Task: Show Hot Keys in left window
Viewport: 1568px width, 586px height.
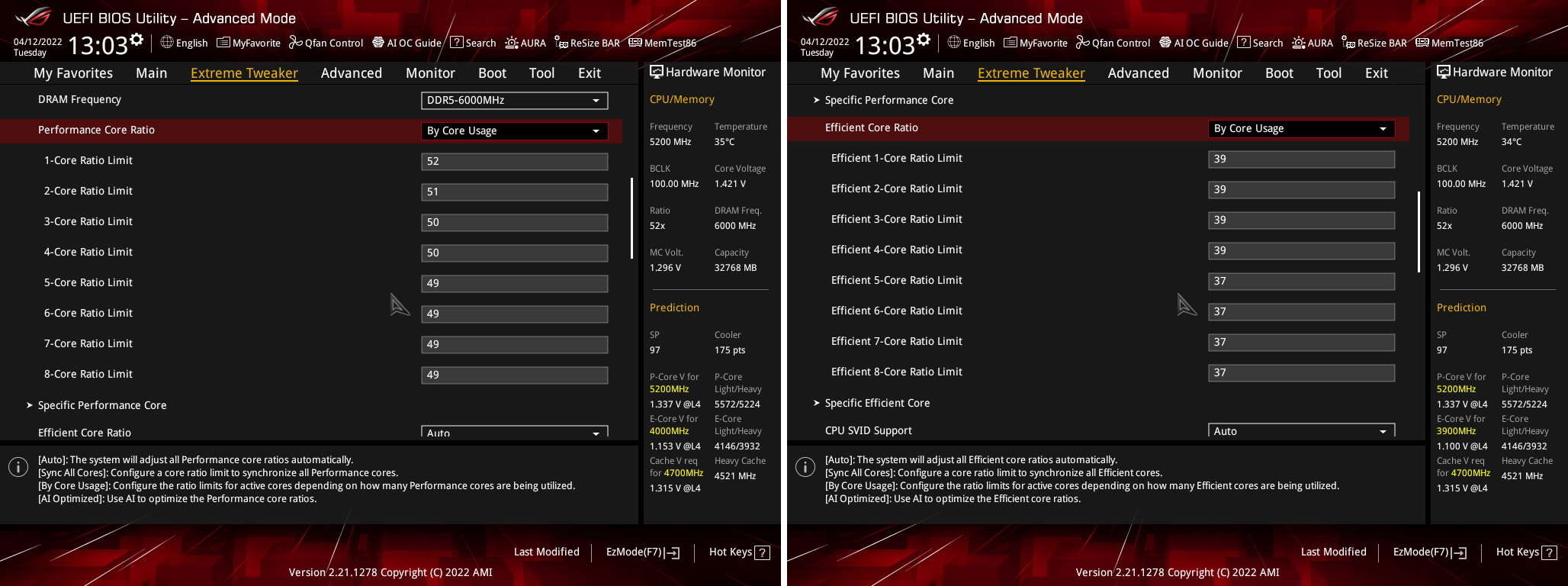Action: 740,552
